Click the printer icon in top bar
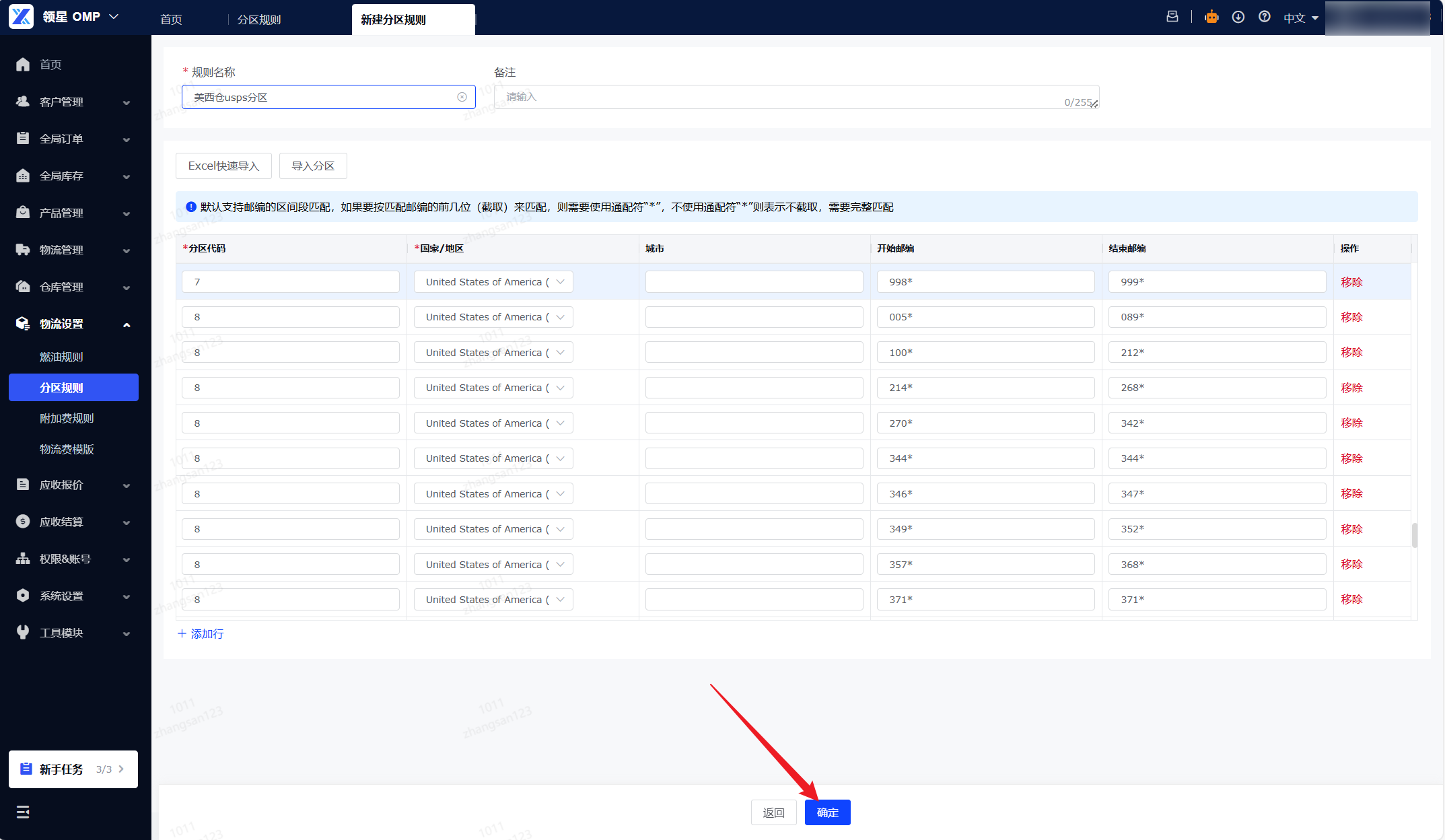This screenshot has height=840, width=1445. coord(1172,17)
